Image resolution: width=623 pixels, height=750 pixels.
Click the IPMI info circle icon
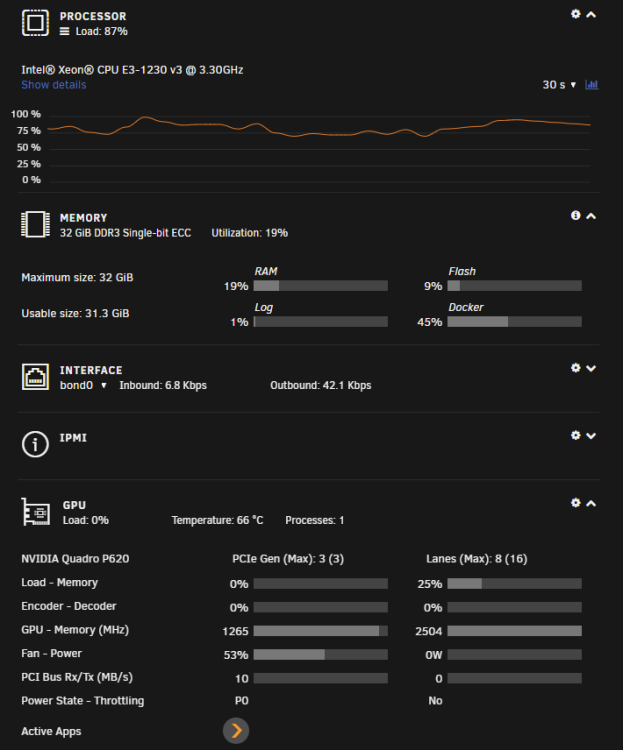pyautogui.click(x=35, y=444)
